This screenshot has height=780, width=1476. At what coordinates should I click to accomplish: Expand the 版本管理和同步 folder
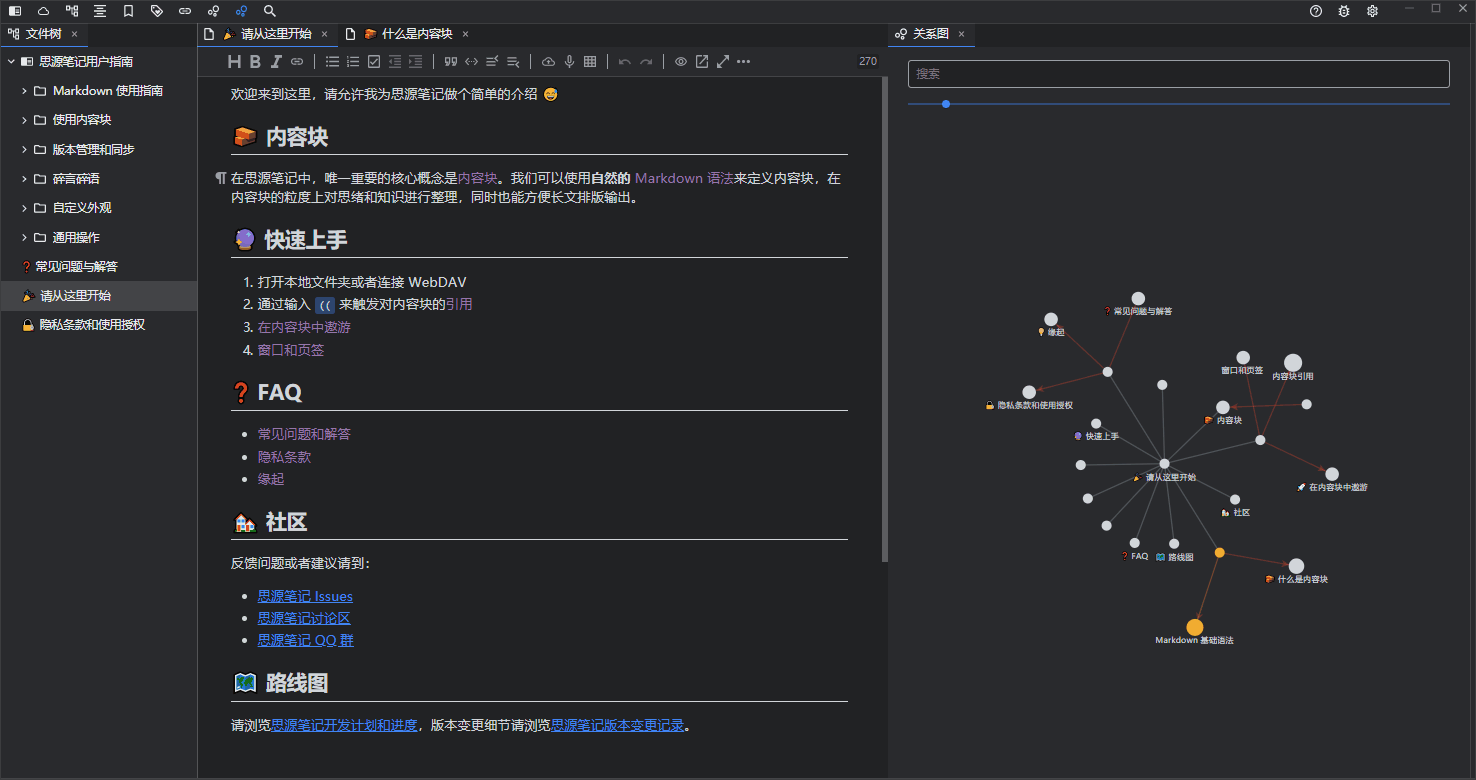coord(25,150)
